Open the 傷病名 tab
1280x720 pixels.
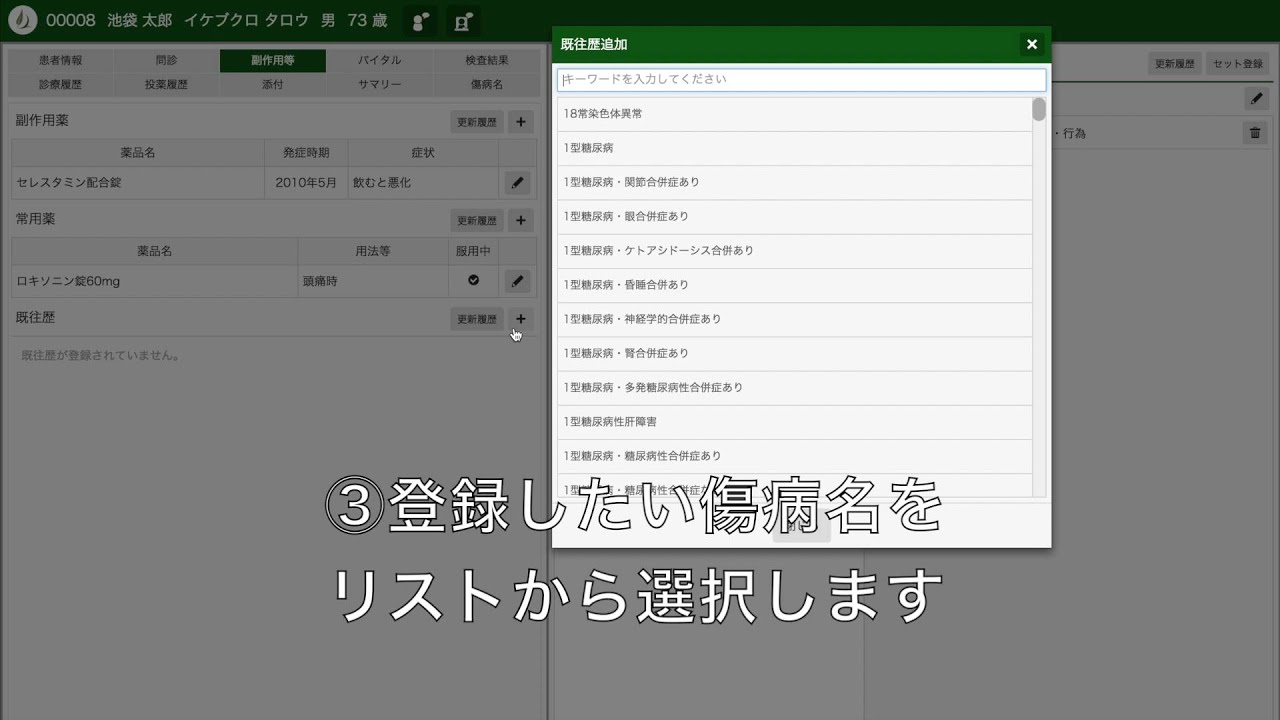click(x=486, y=85)
